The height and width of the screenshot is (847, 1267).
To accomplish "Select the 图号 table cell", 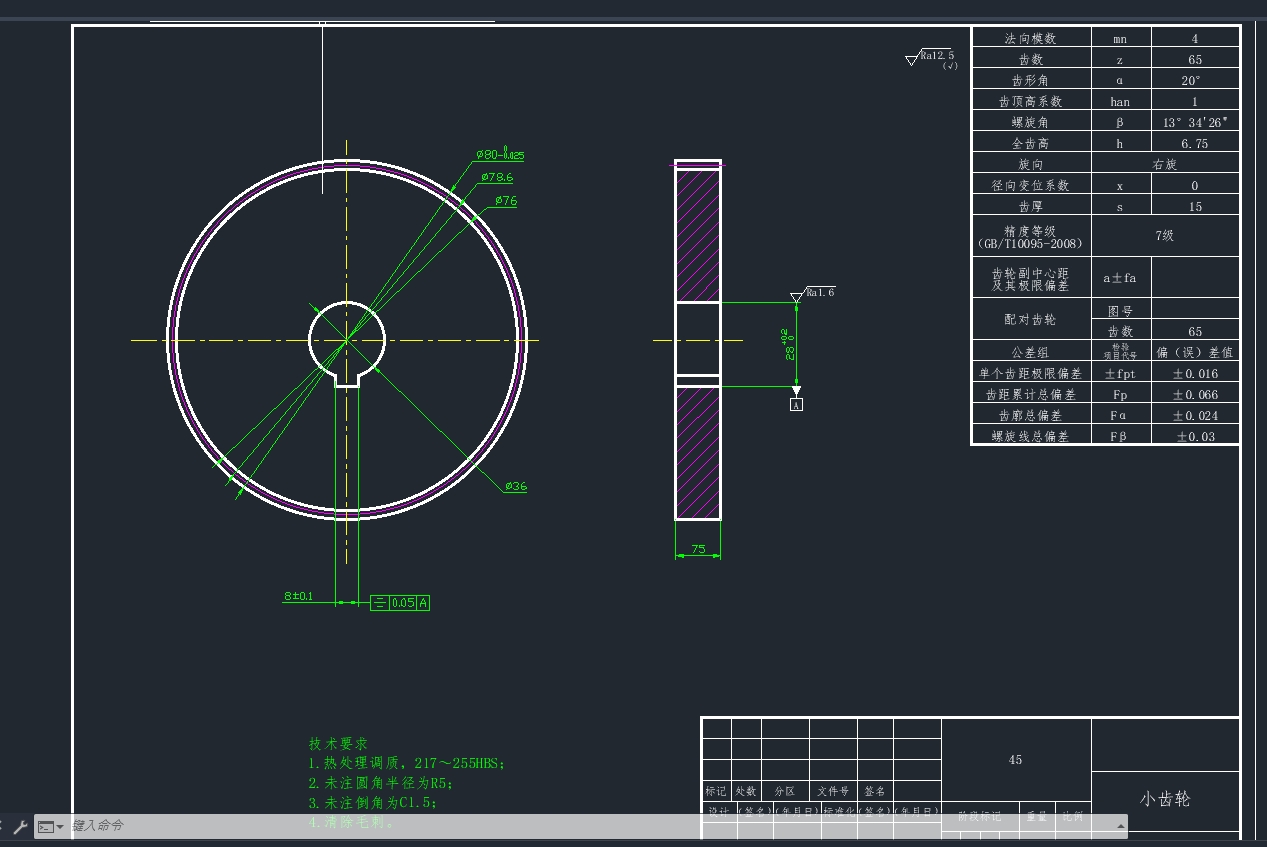I will pyautogui.click(x=1120, y=310).
